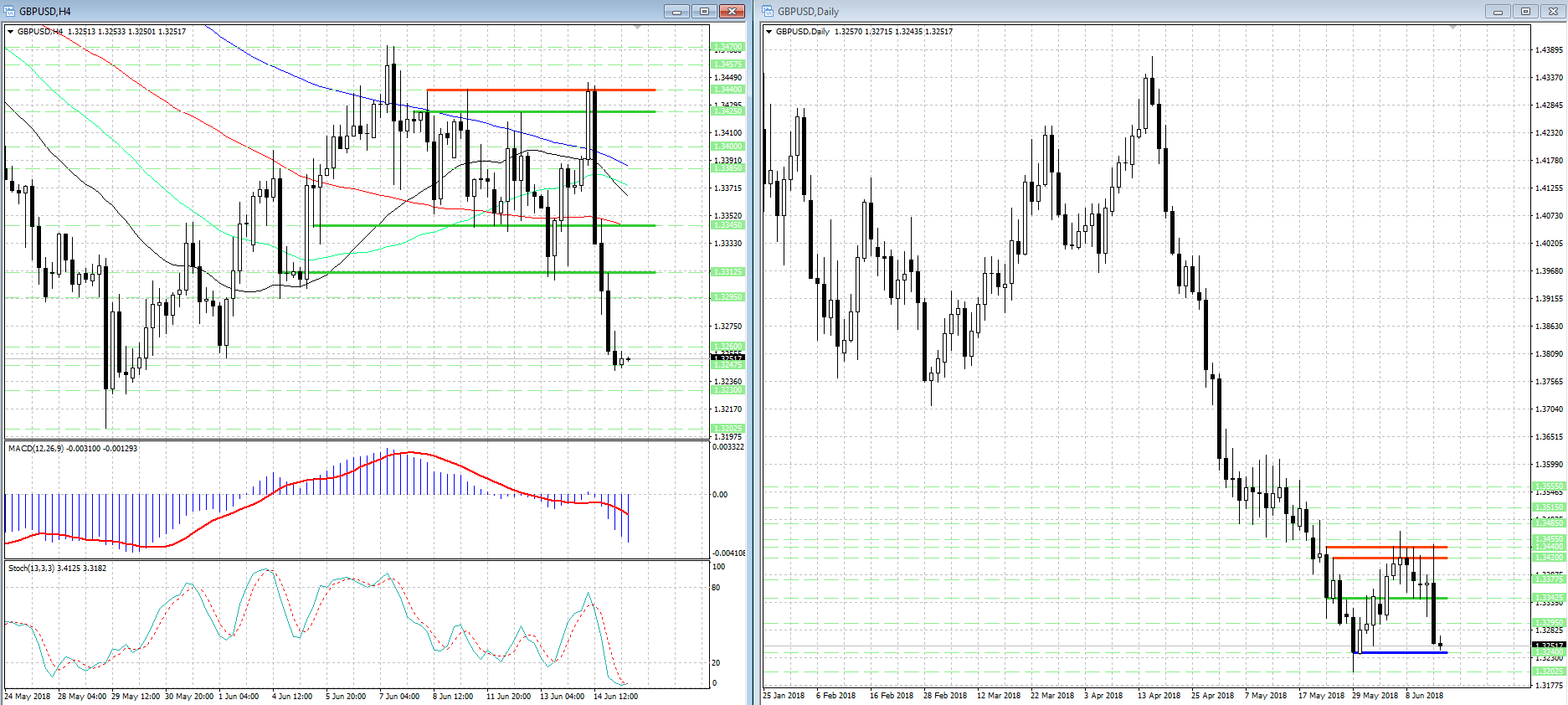Expand the arrow beside GBPUSD,H4 chart label
The image size is (1568, 705).
point(11,32)
